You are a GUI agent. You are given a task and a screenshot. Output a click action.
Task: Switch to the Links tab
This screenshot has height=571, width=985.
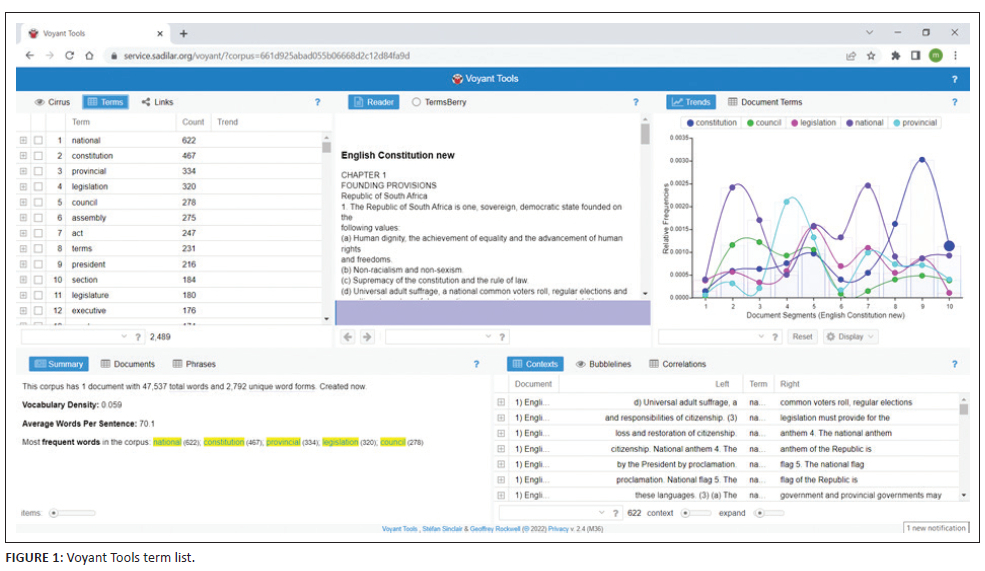coord(157,102)
